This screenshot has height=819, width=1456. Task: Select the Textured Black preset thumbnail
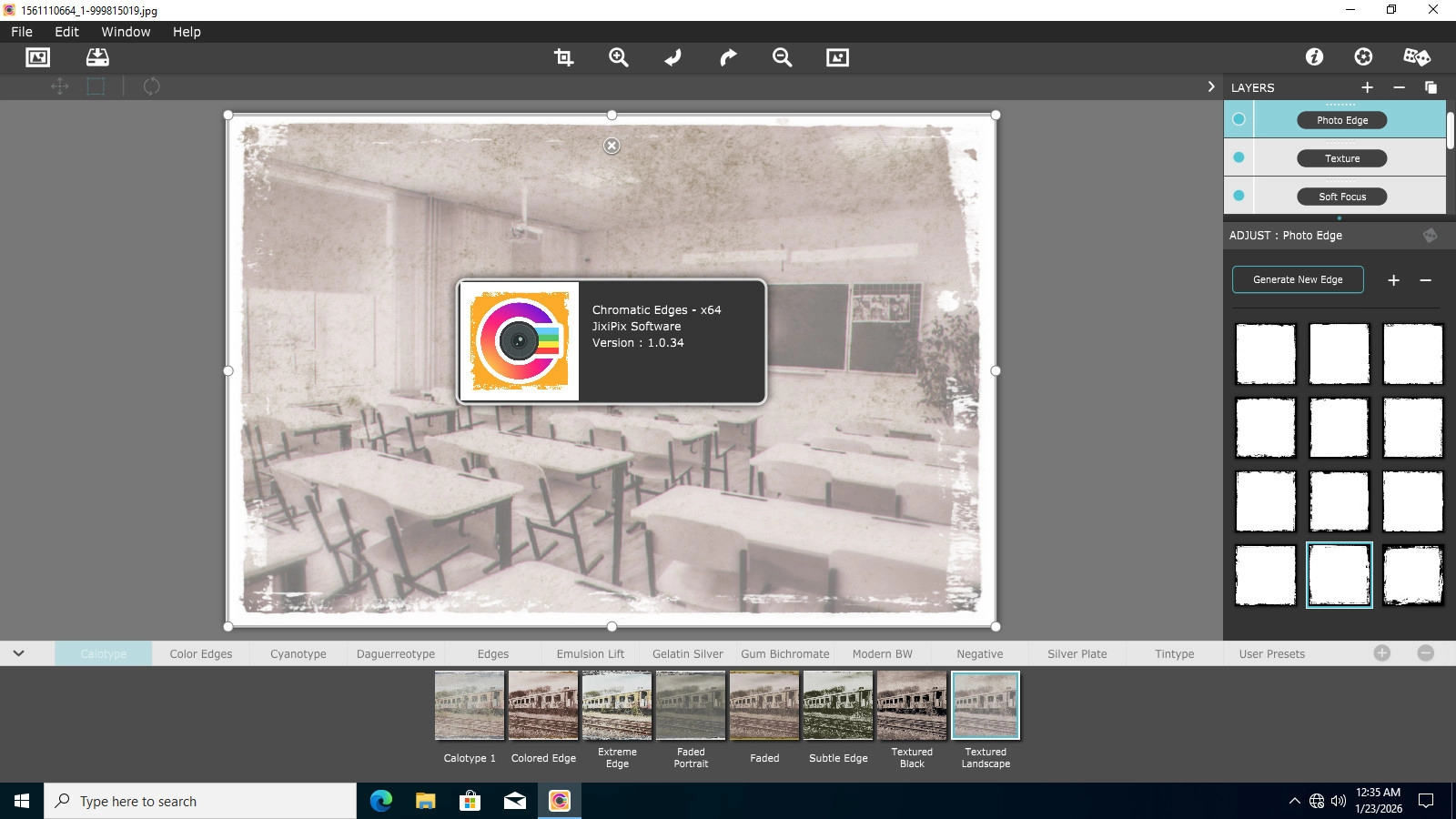click(912, 705)
